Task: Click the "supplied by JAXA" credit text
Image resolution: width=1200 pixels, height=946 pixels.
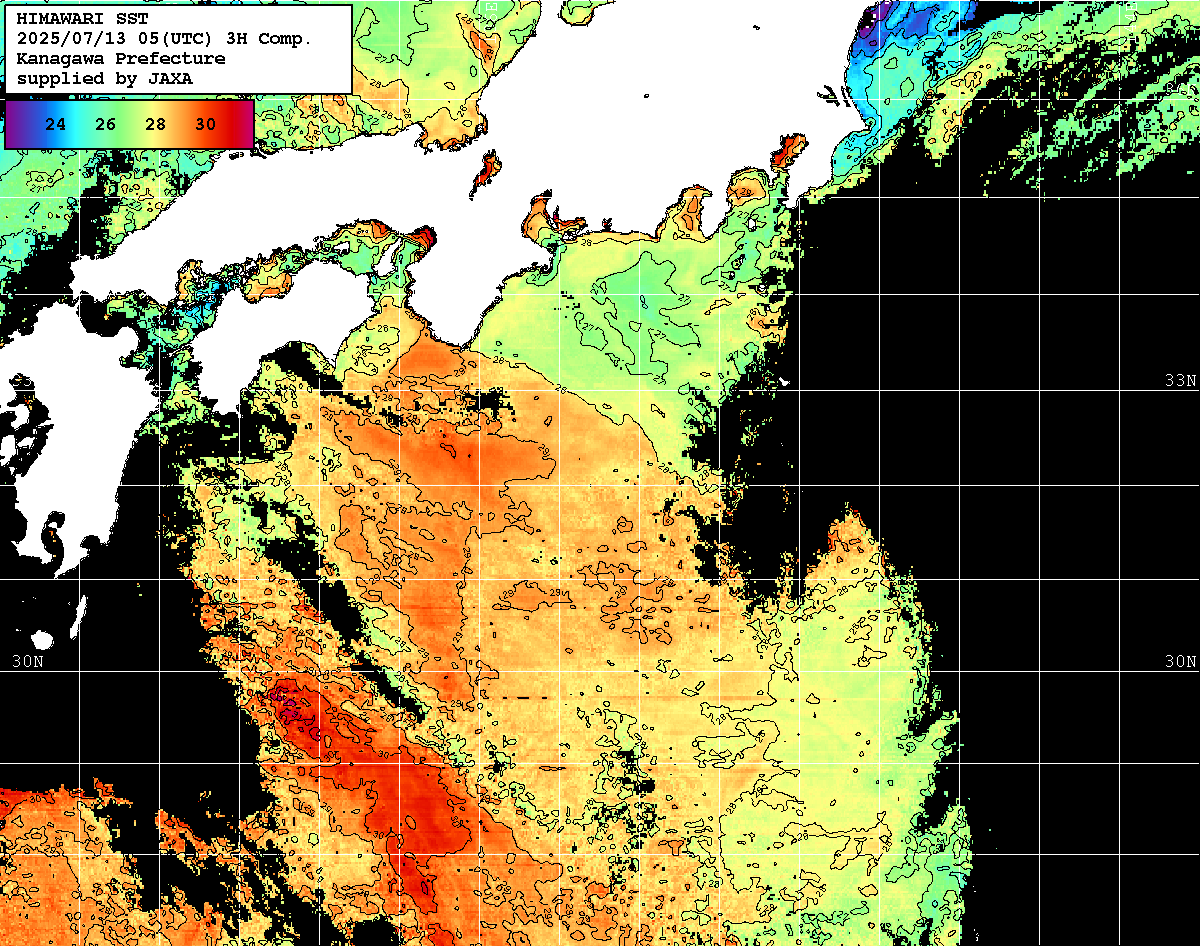Action: [105, 77]
